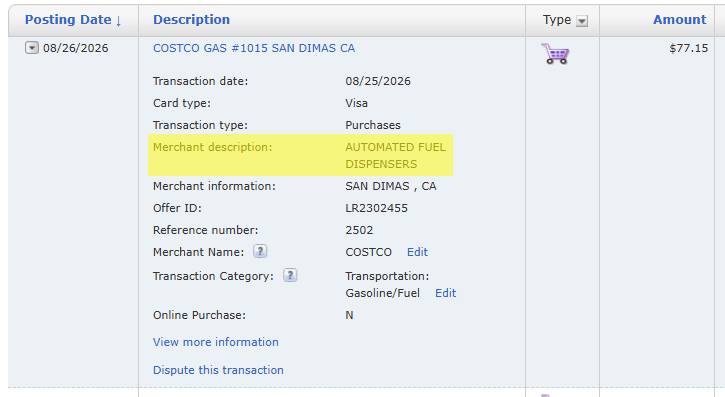The height and width of the screenshot is (397, 725).
Task: Edit the Gasoline/Fuel transaction category
Action: [x=445, y=293]
